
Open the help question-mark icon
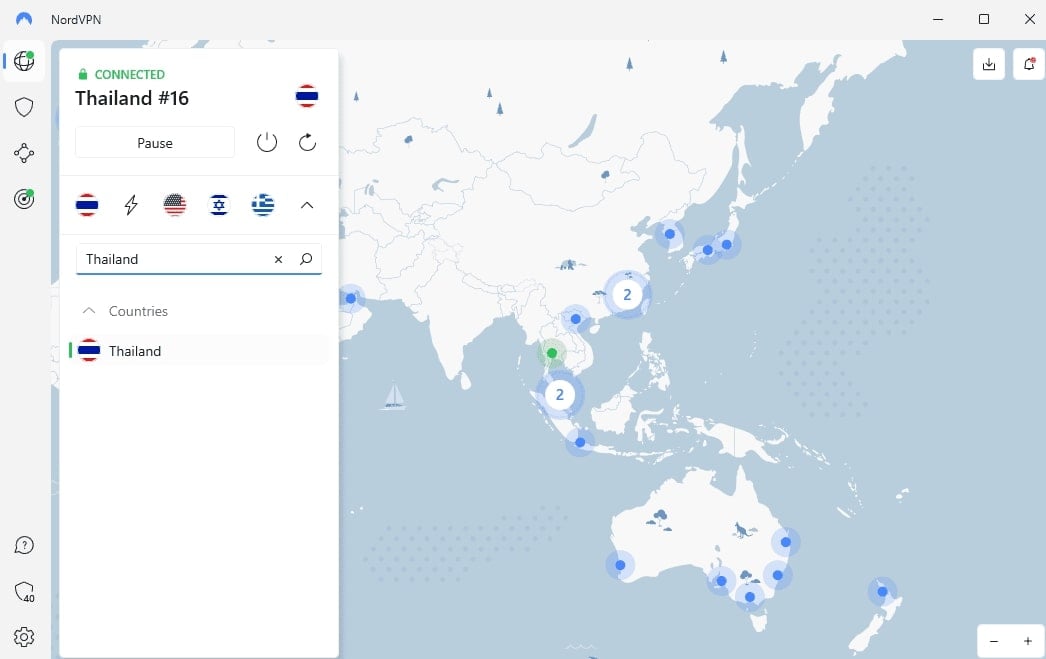click(x=24, y=545)
